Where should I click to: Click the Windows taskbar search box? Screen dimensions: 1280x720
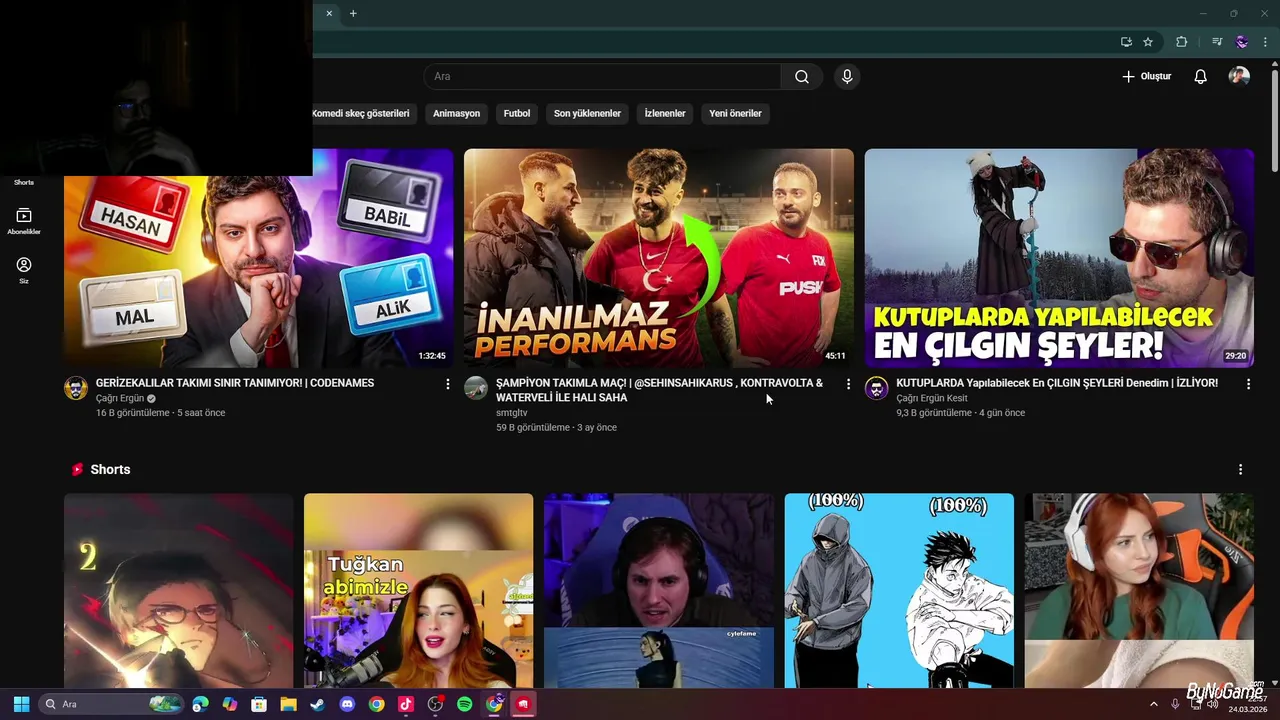tap(112, 704)
